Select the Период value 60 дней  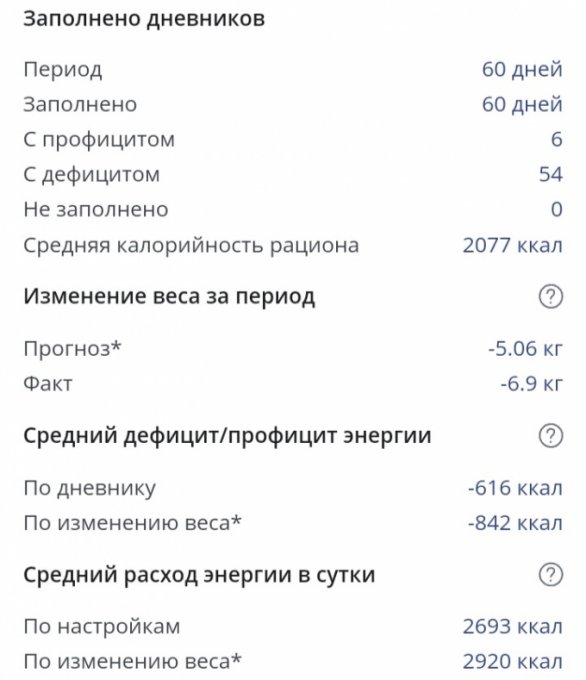click(522, 69)
